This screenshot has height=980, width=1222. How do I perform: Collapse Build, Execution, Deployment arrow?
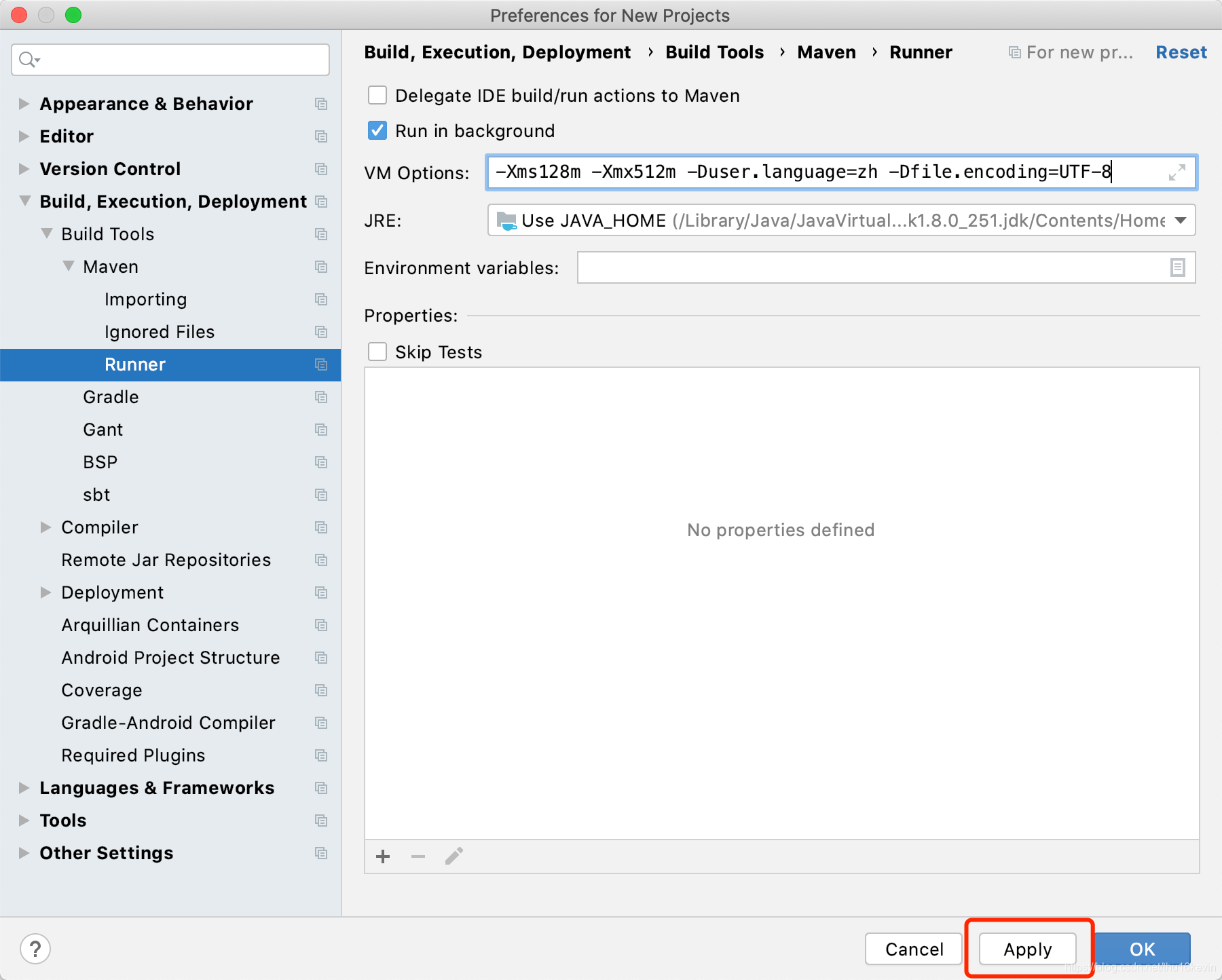point(24,201)
